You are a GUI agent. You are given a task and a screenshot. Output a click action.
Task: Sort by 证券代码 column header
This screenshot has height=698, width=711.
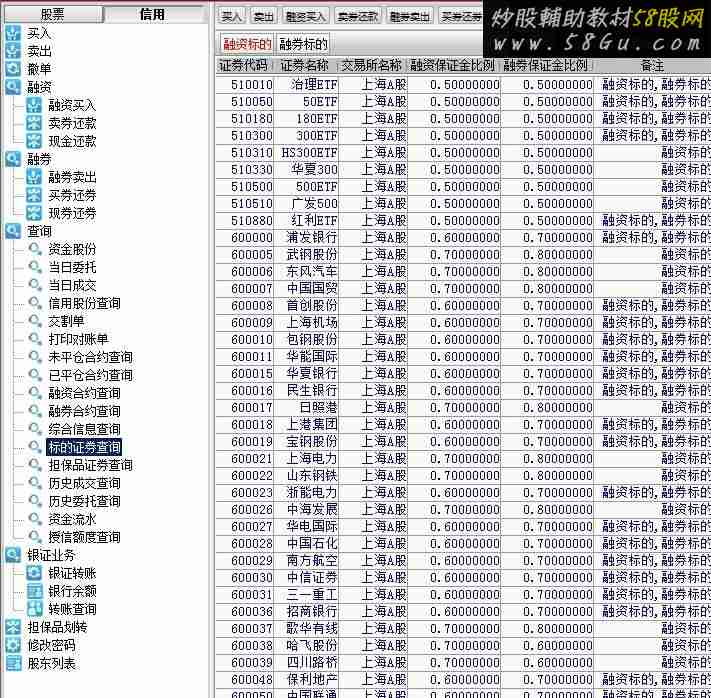tap(243, 66)
